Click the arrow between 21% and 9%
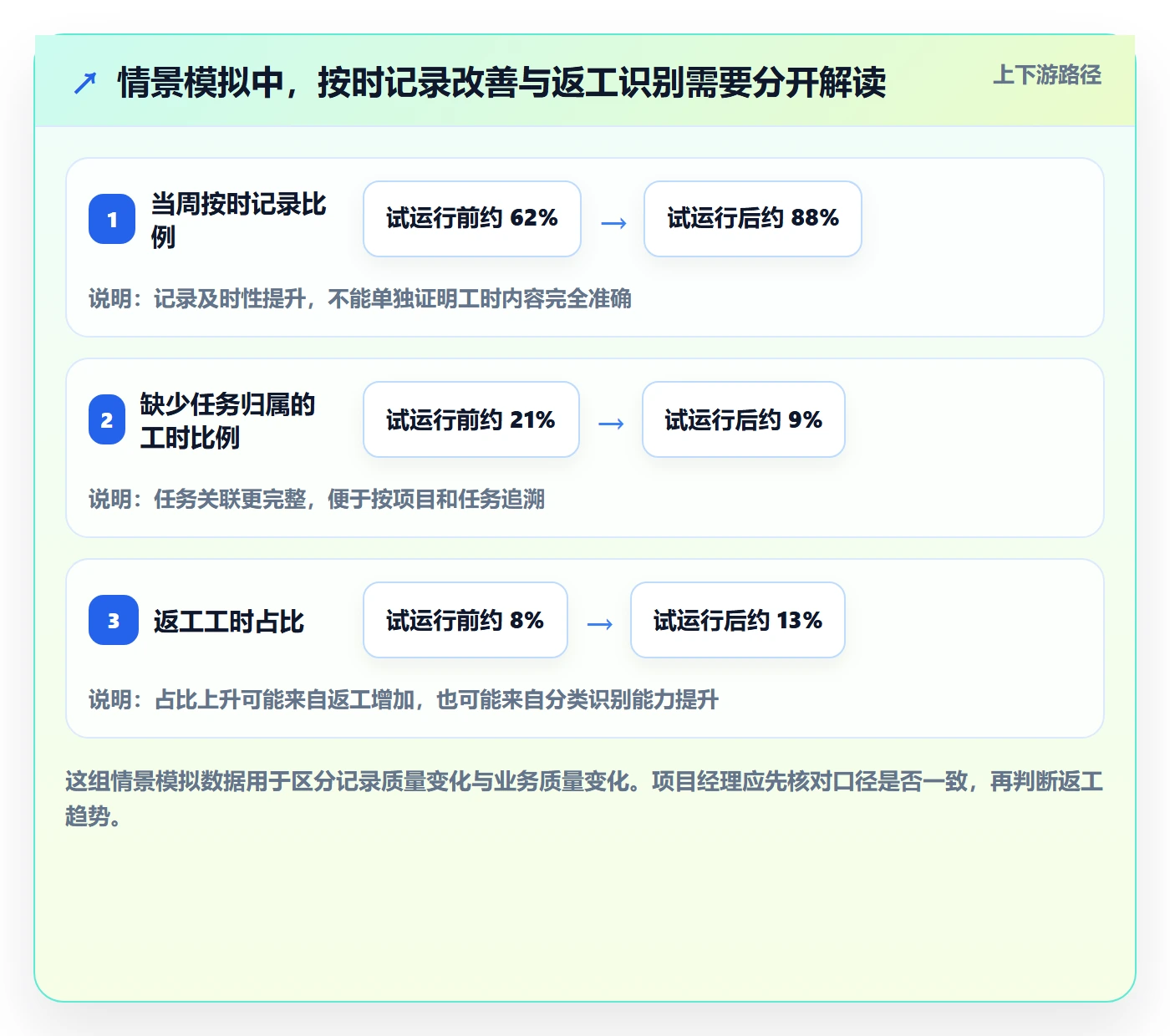 (x=611, y=424)
